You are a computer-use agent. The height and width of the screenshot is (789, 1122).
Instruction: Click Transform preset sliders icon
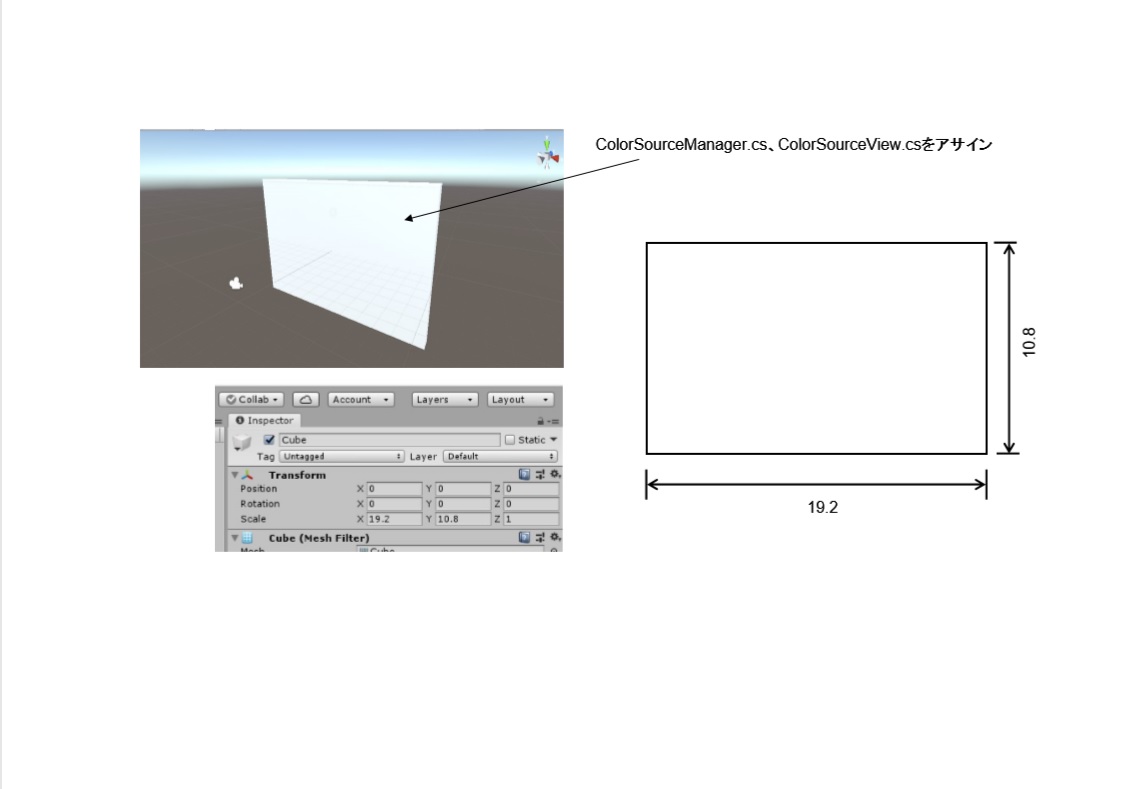click(x=540, y=474)
